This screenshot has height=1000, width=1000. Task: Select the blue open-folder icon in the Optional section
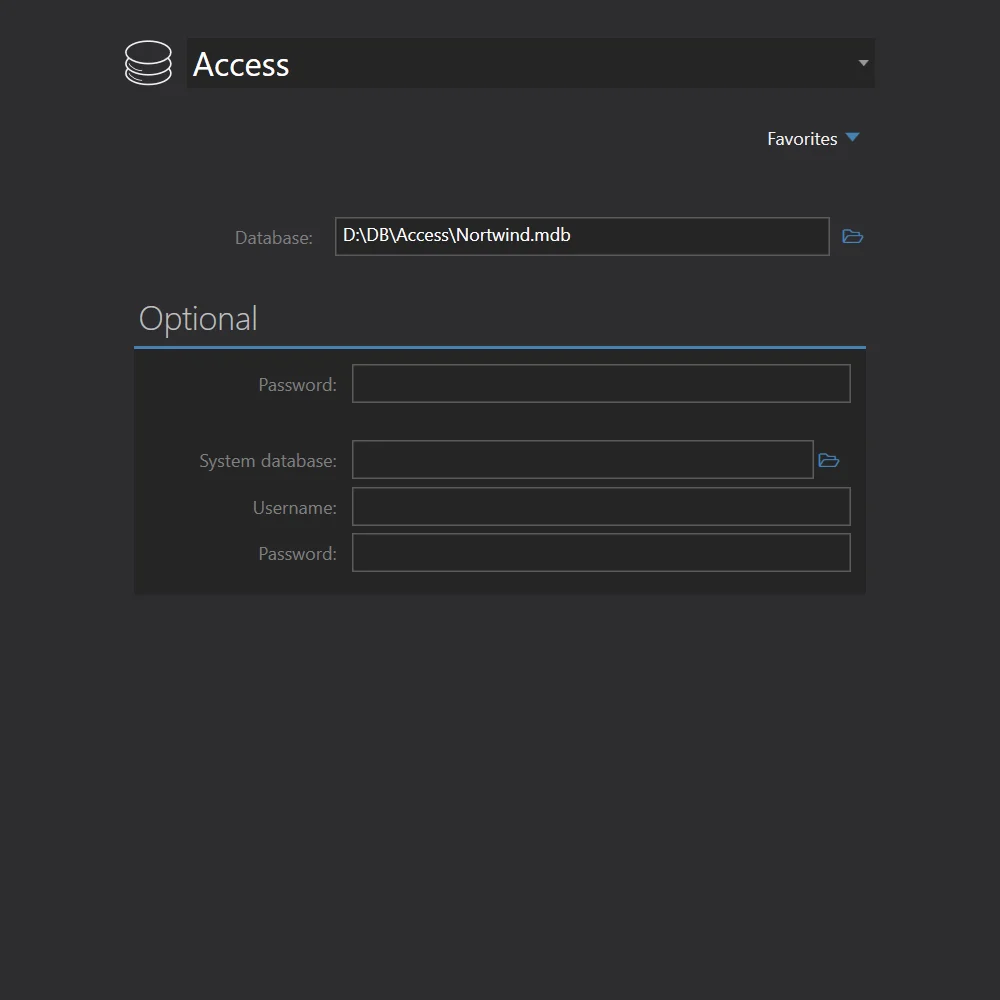coord(829,459)
